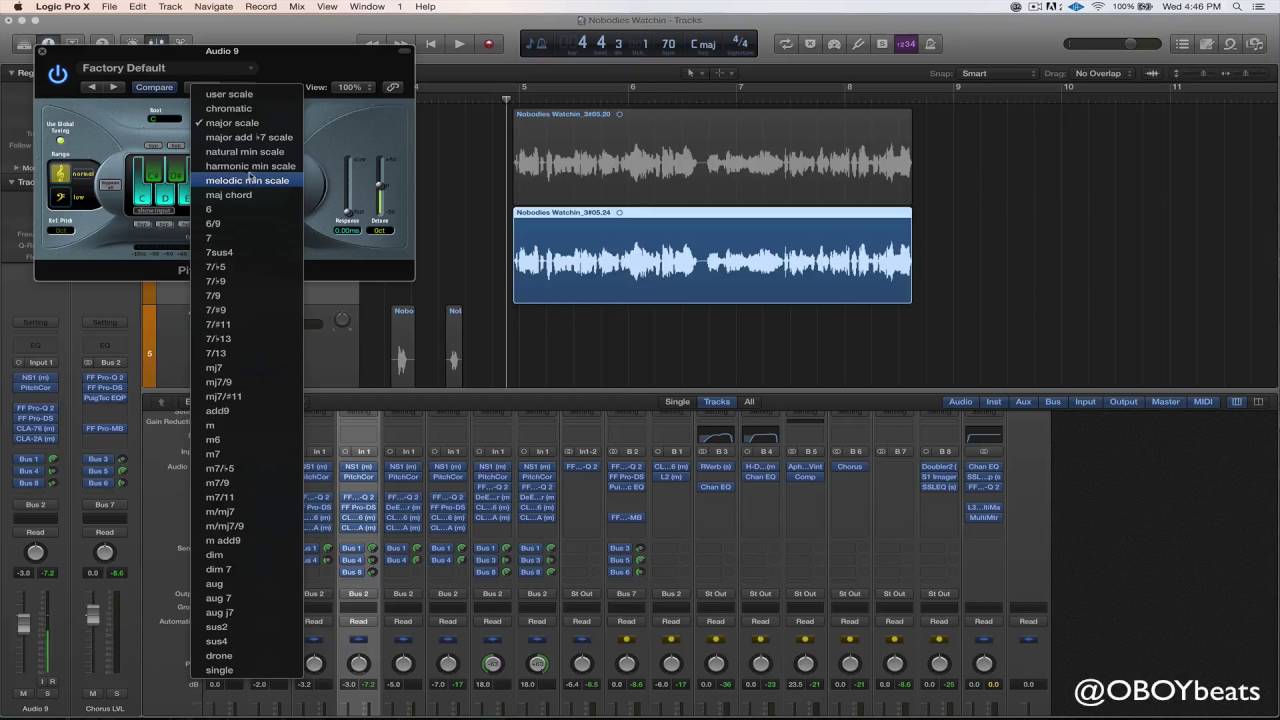1280x720 pixels.
Task: Adjust the Detune slider in the plugin
Action: (380, 185)
